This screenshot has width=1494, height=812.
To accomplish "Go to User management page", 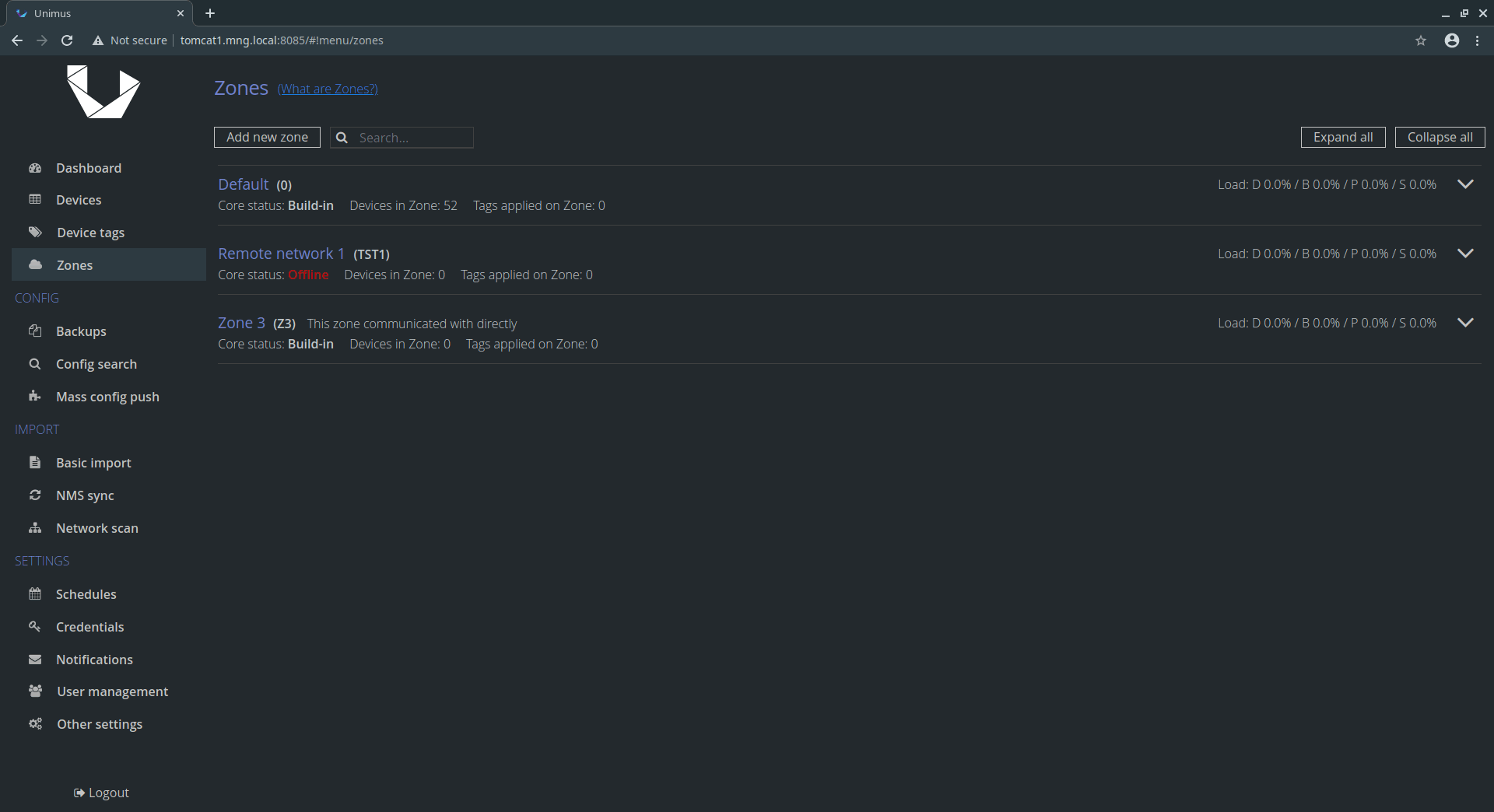I will coord(112,691).
